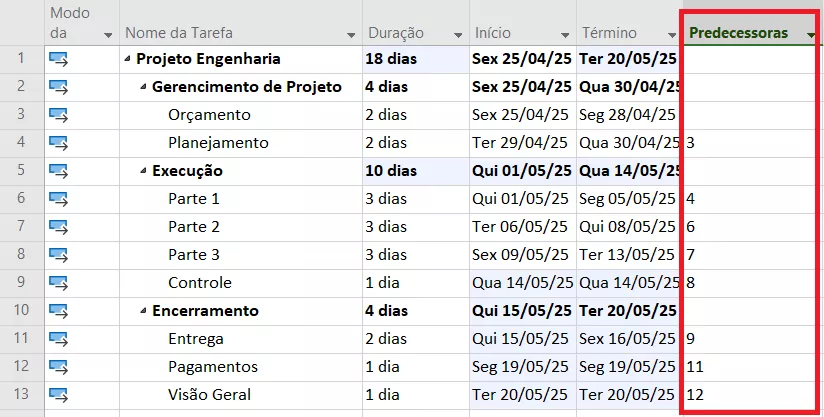Click task mode icon for Orçamento row

[58, 115]
